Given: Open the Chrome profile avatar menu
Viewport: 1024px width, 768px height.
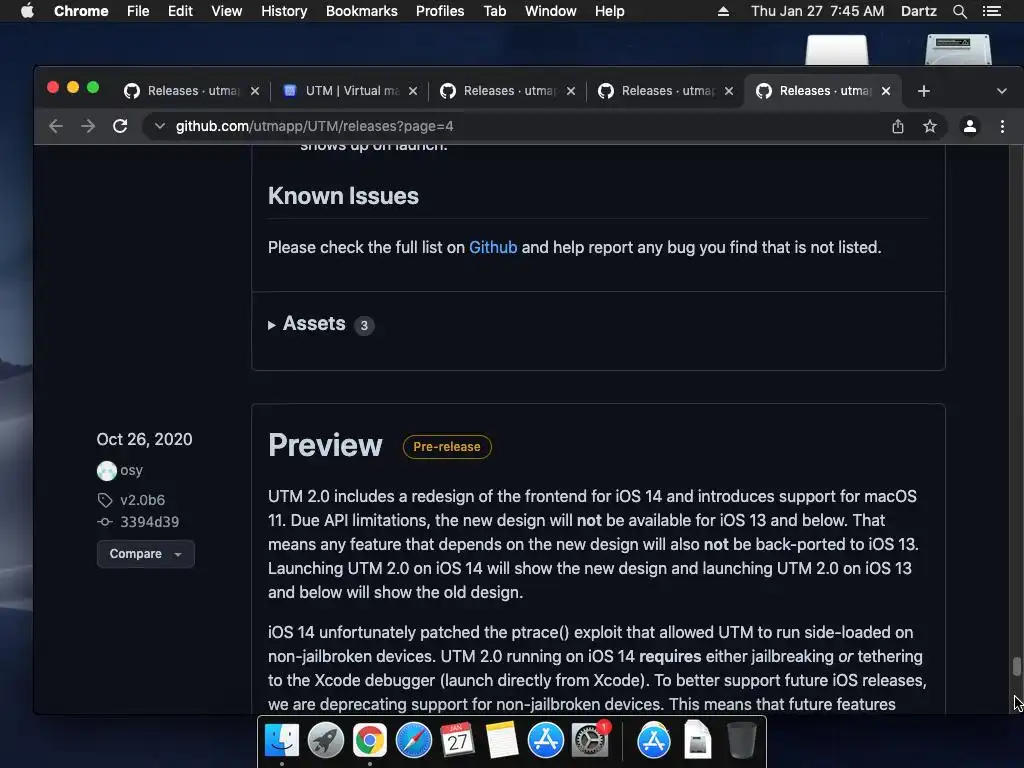Looking at the screenshot, I should (x=970, y=126).
